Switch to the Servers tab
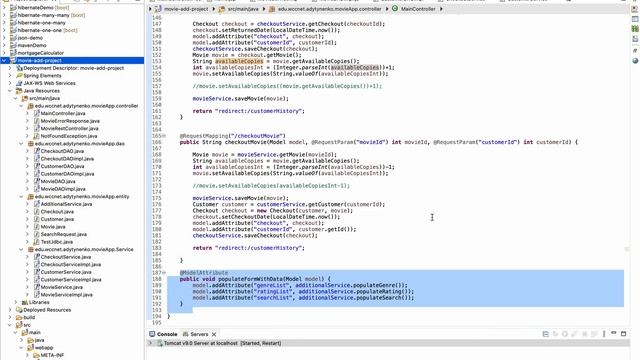This screenshot has height=360, width=640. (x=199, y=334)
